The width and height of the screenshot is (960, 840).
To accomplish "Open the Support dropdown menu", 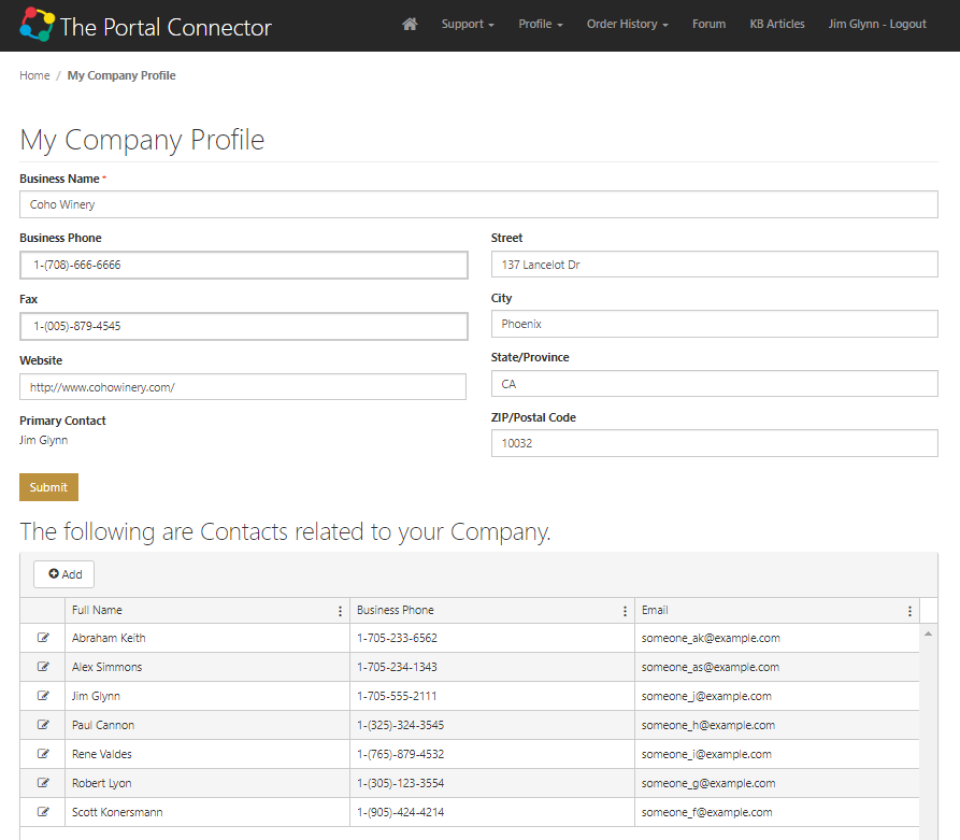I will [x=467, y=24].
